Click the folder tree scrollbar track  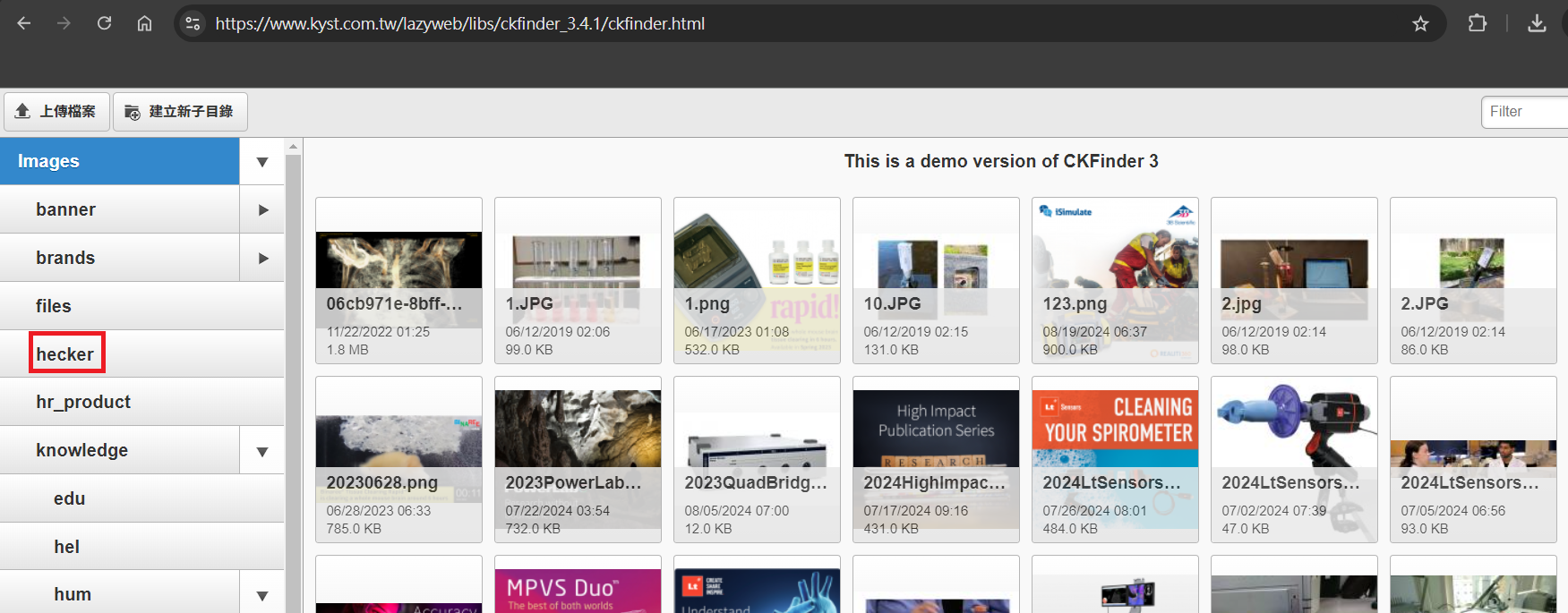click(x=294, y=385)
